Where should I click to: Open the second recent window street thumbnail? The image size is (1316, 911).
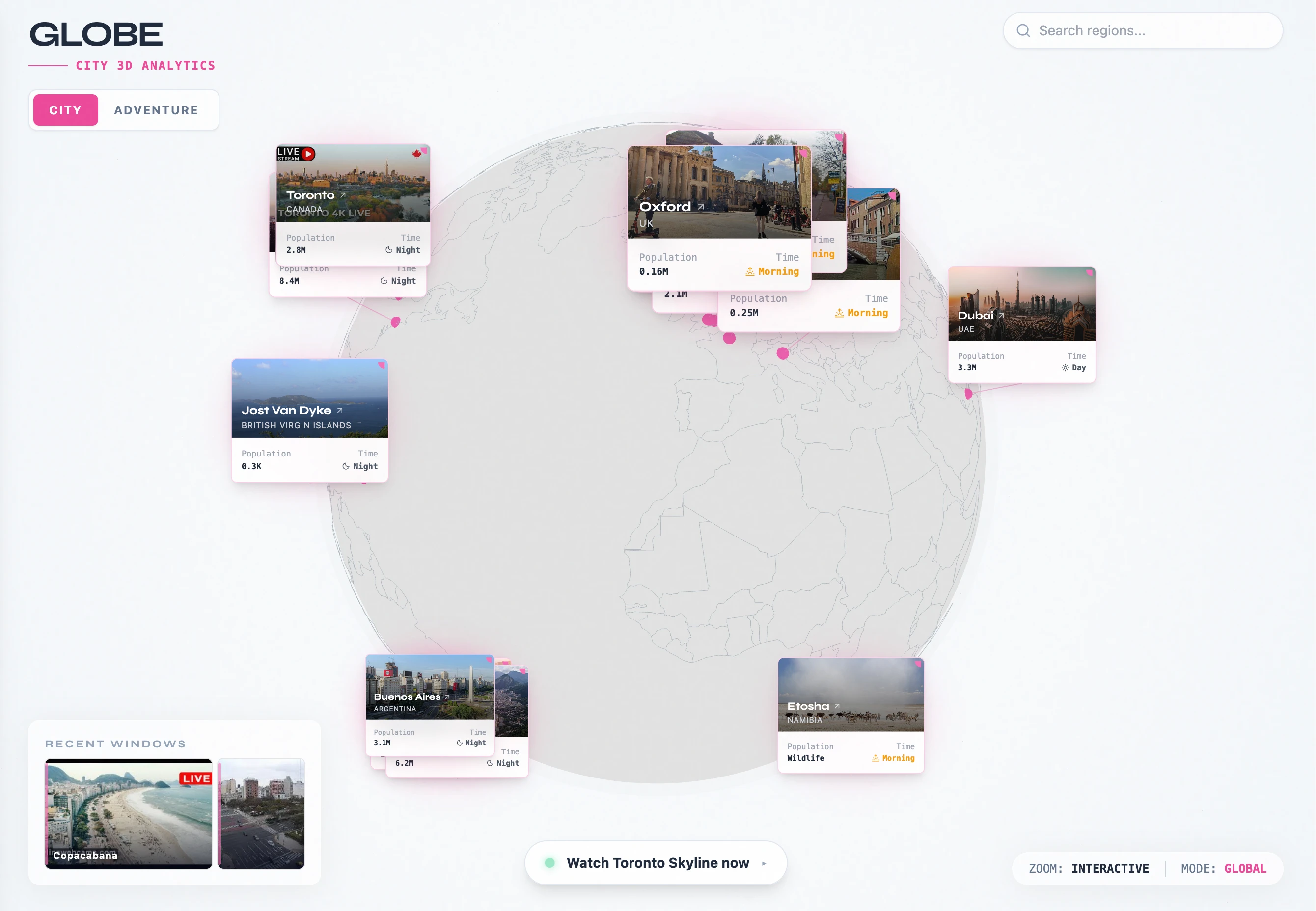tap(262, 813)
